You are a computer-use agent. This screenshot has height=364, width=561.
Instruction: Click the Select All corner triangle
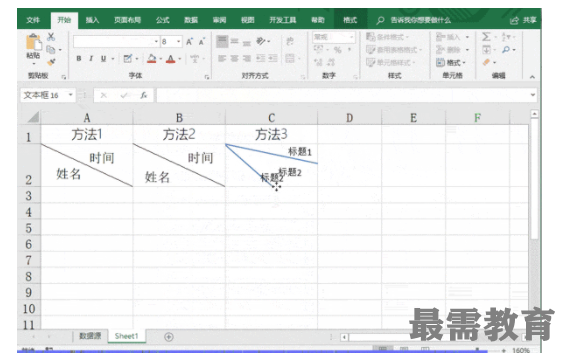33,117
